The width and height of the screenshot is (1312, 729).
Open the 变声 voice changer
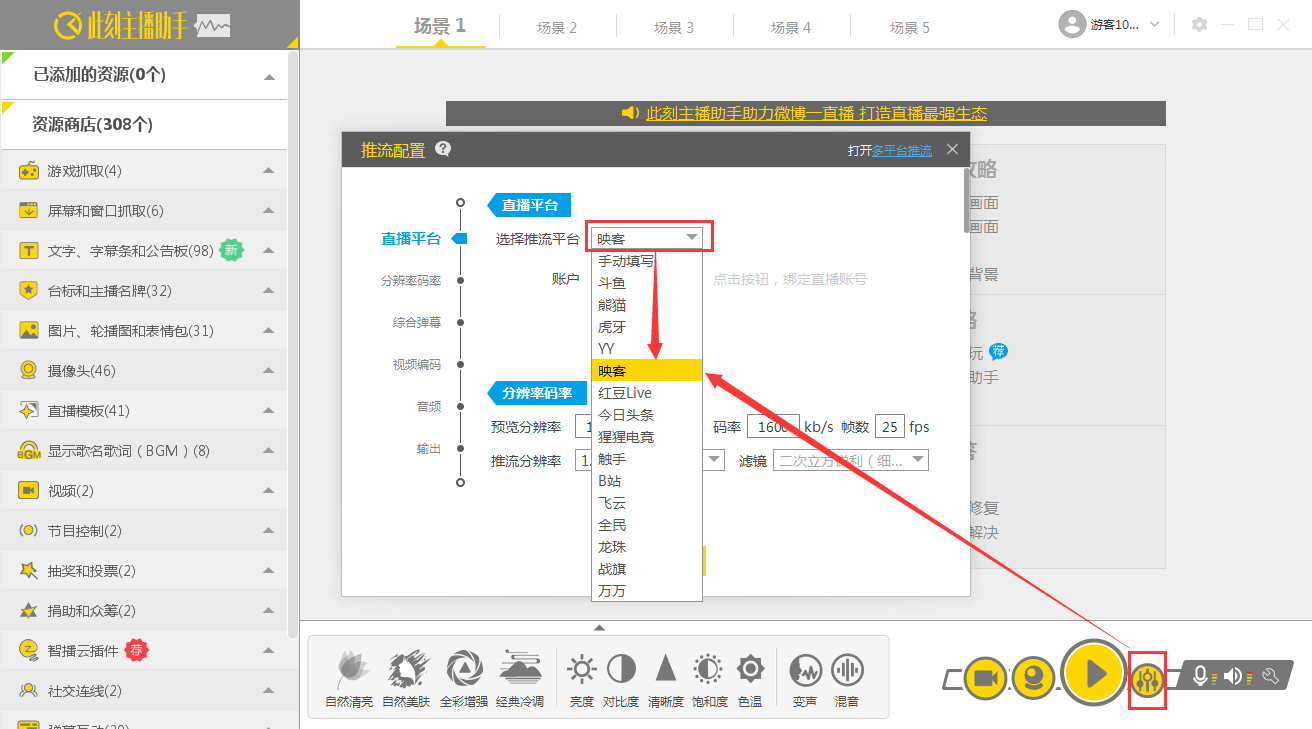[x=805, y=678]
